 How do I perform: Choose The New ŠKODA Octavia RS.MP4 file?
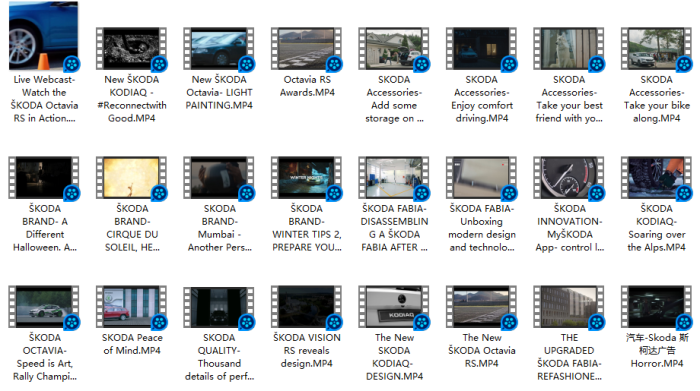(x=481, y=307)
